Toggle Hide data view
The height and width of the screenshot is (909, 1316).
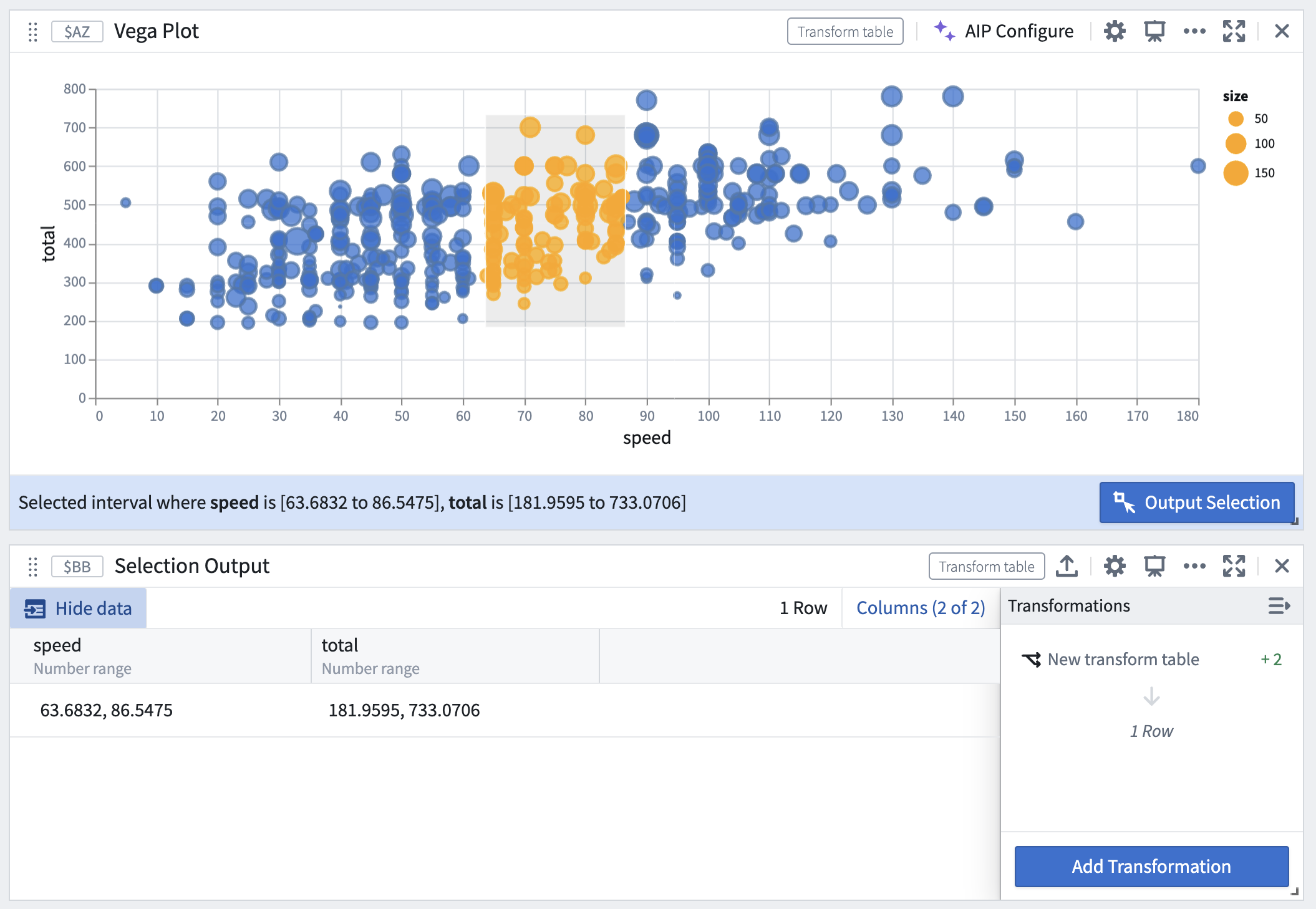[78, 608]
